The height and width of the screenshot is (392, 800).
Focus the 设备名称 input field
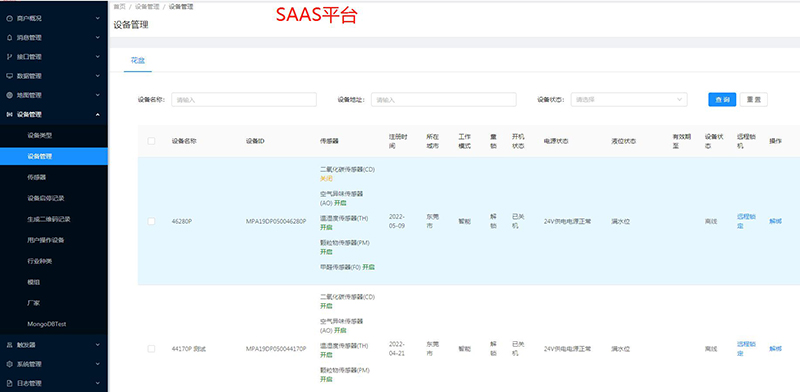244,100
